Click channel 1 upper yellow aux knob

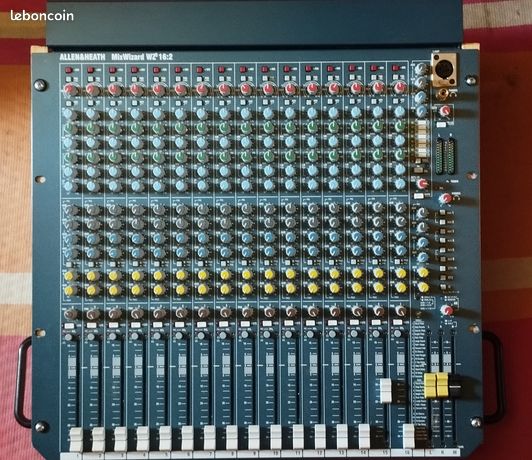tap(70, 275)
